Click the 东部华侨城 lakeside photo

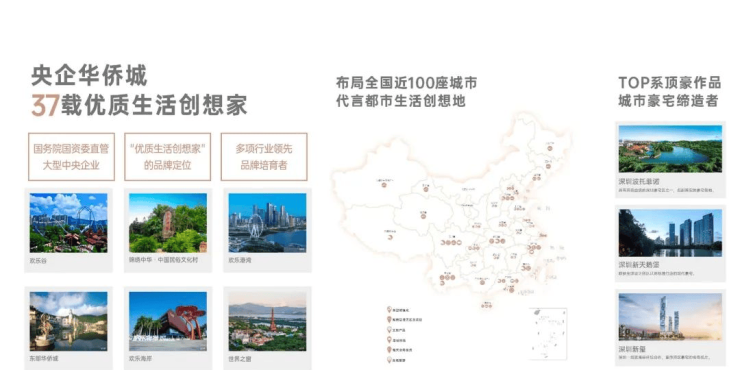[68, 321]
